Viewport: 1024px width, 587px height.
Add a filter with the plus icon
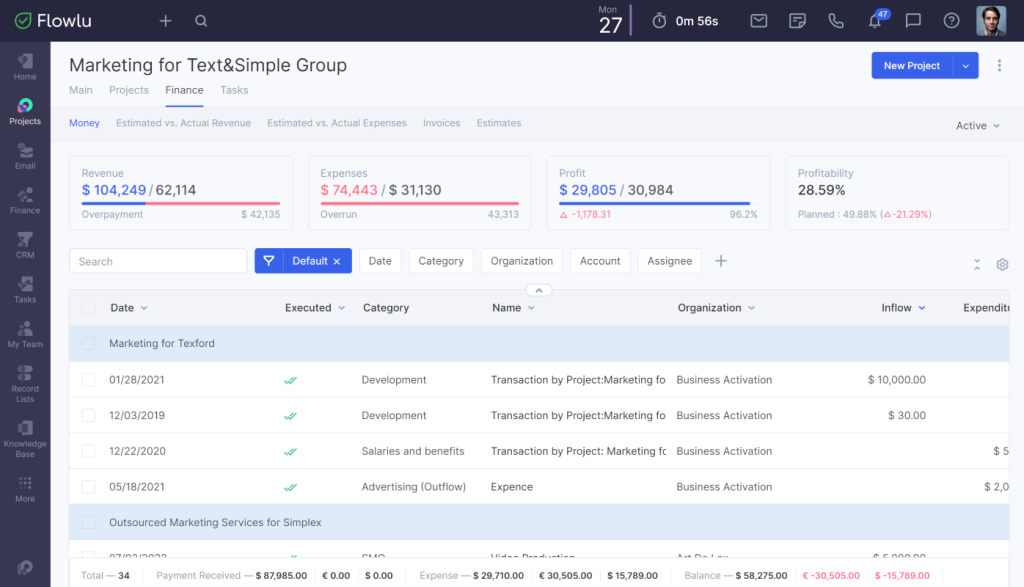click(721, 261)
